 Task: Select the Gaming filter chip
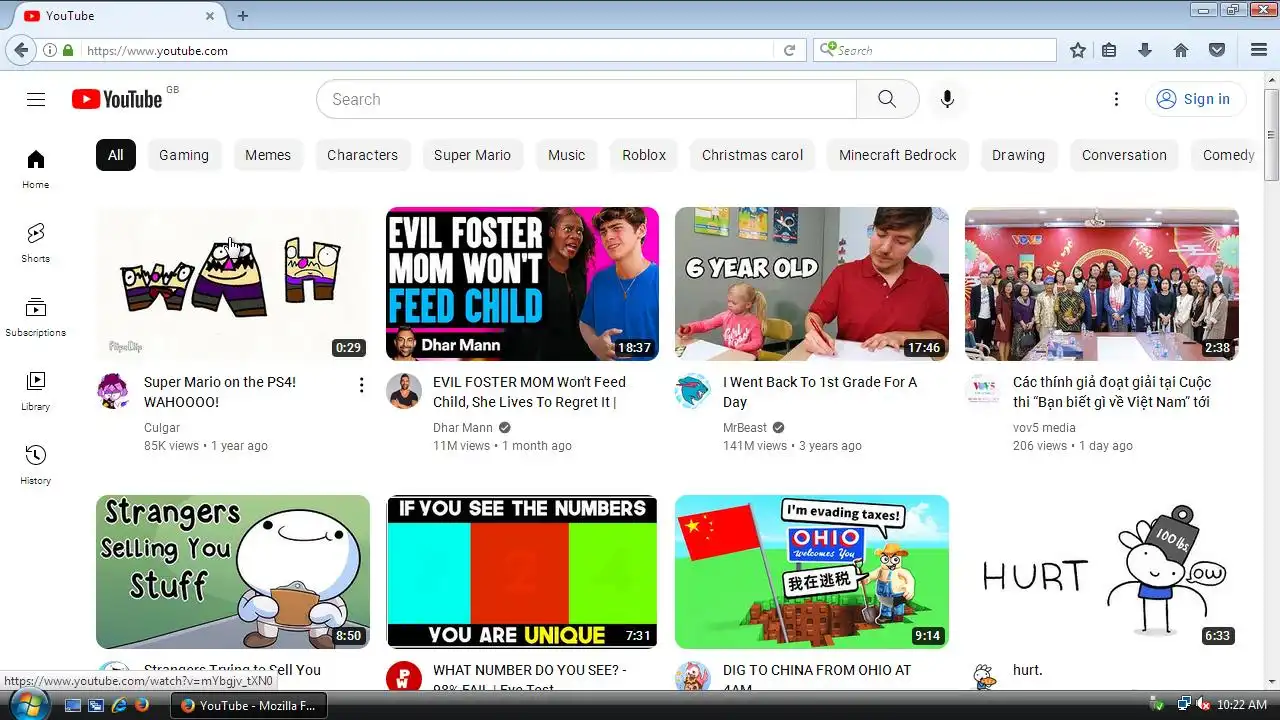184,155
